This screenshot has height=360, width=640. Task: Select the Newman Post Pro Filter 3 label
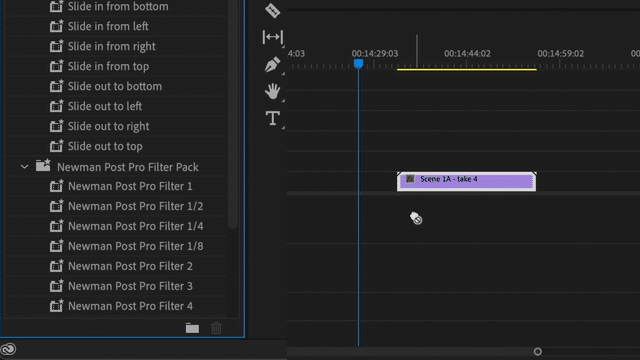tap(130, 287)
